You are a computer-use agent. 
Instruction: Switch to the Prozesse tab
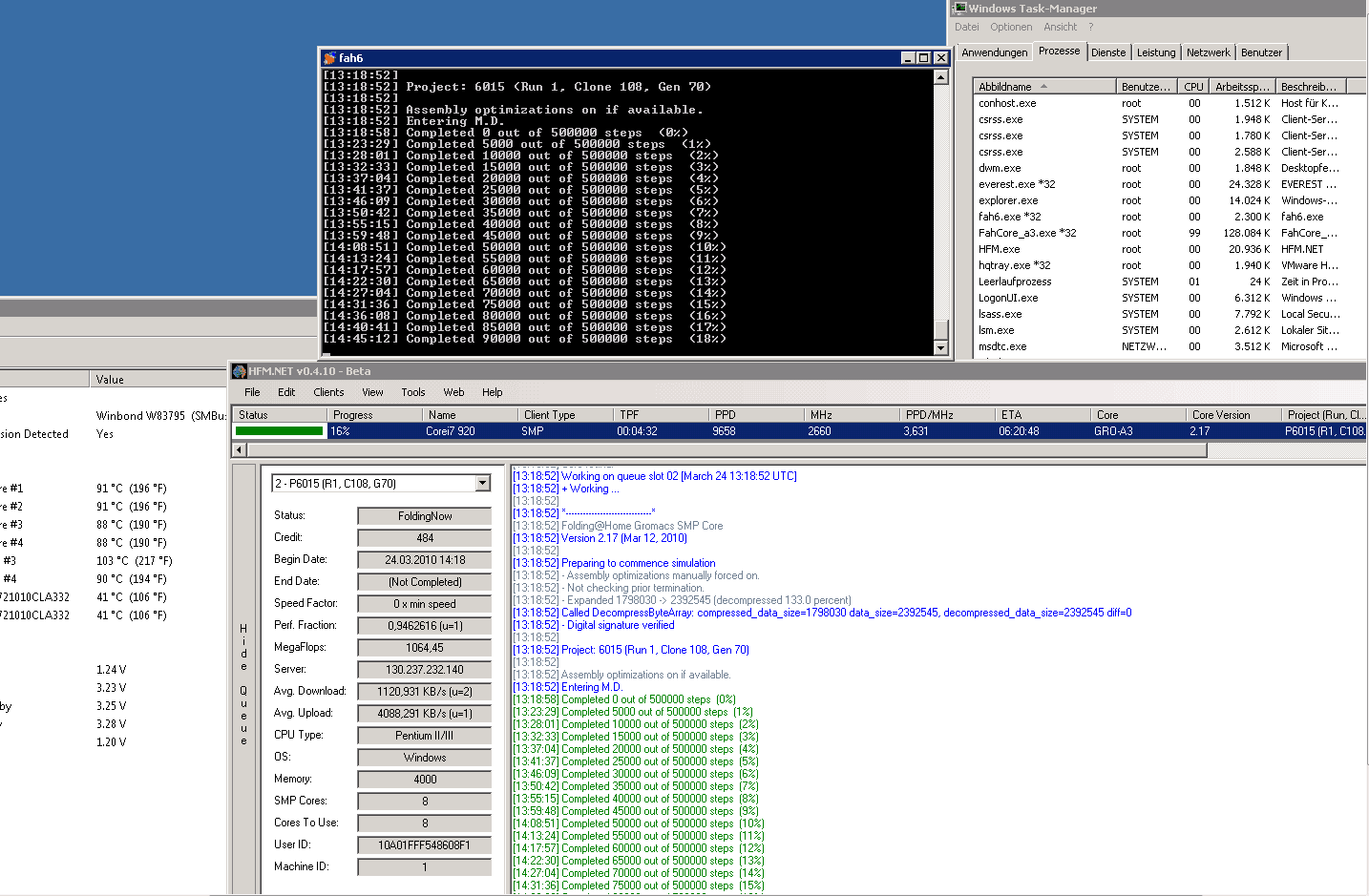[1060, 52]
